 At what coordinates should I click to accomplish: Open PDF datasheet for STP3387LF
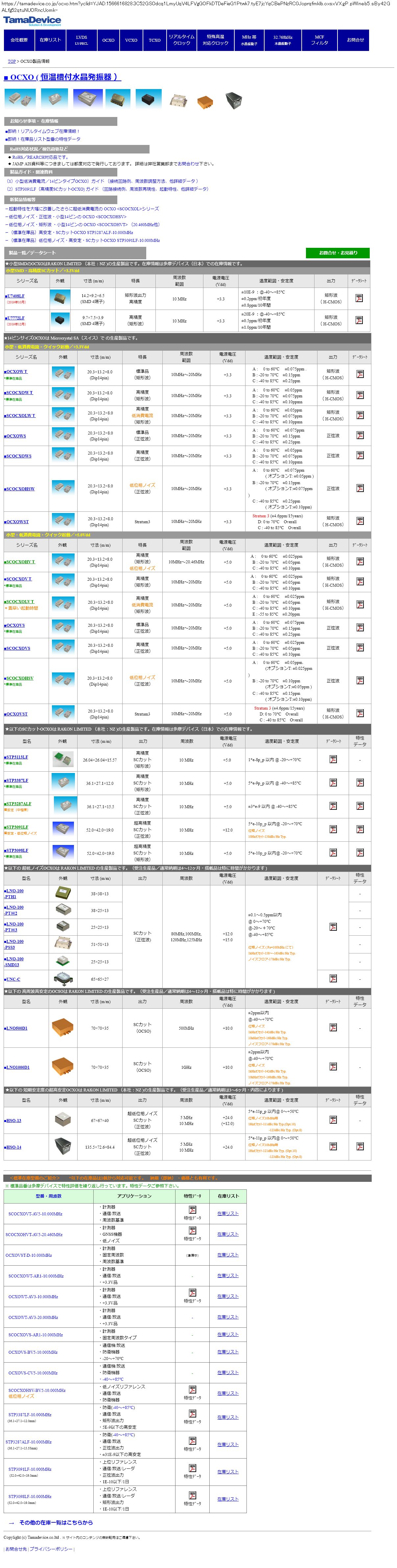333,783
